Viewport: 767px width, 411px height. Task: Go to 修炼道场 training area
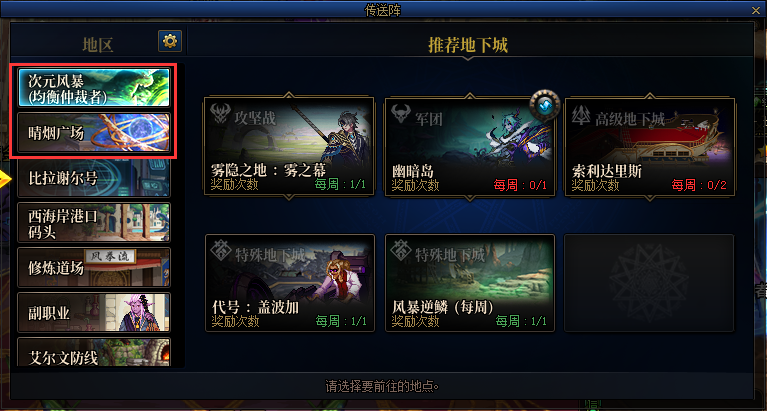94,268
